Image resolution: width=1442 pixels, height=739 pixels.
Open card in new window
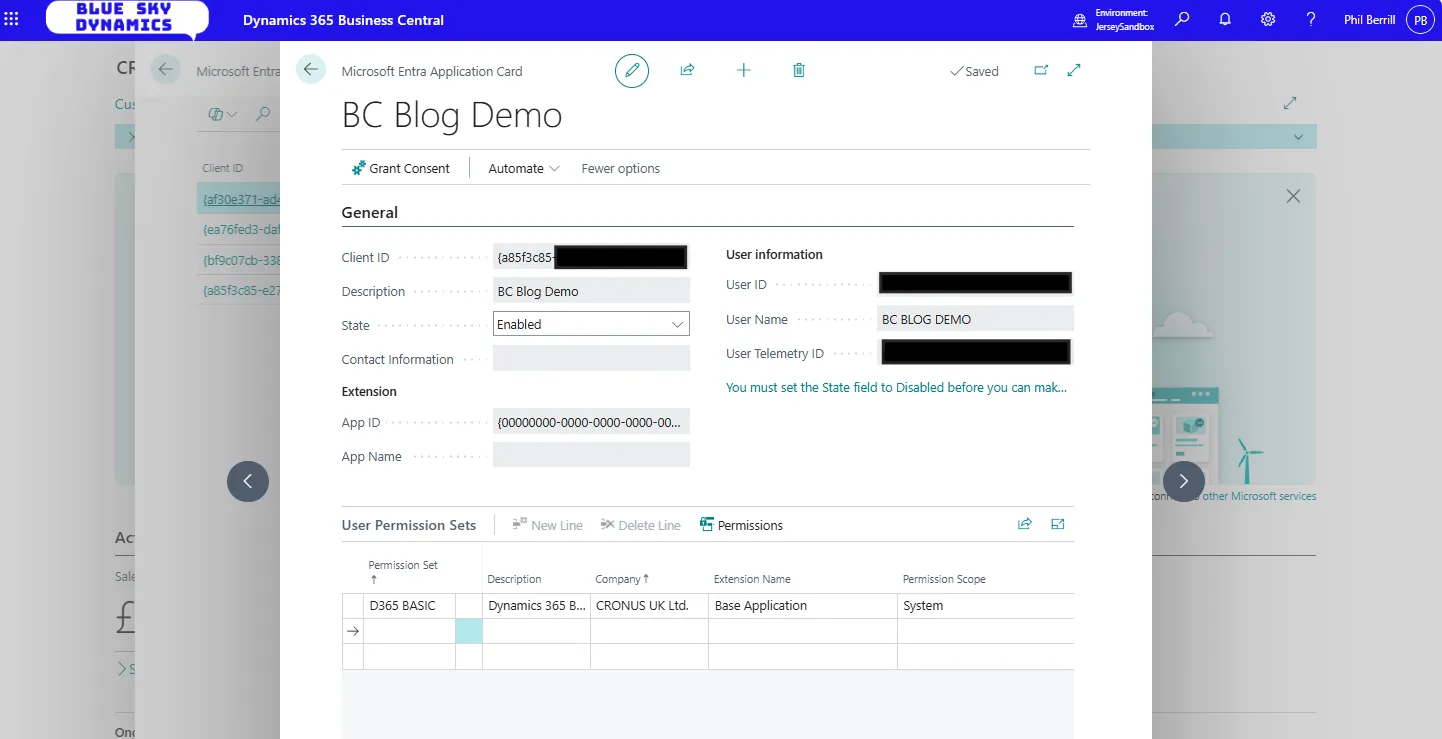click(1041, 70)
